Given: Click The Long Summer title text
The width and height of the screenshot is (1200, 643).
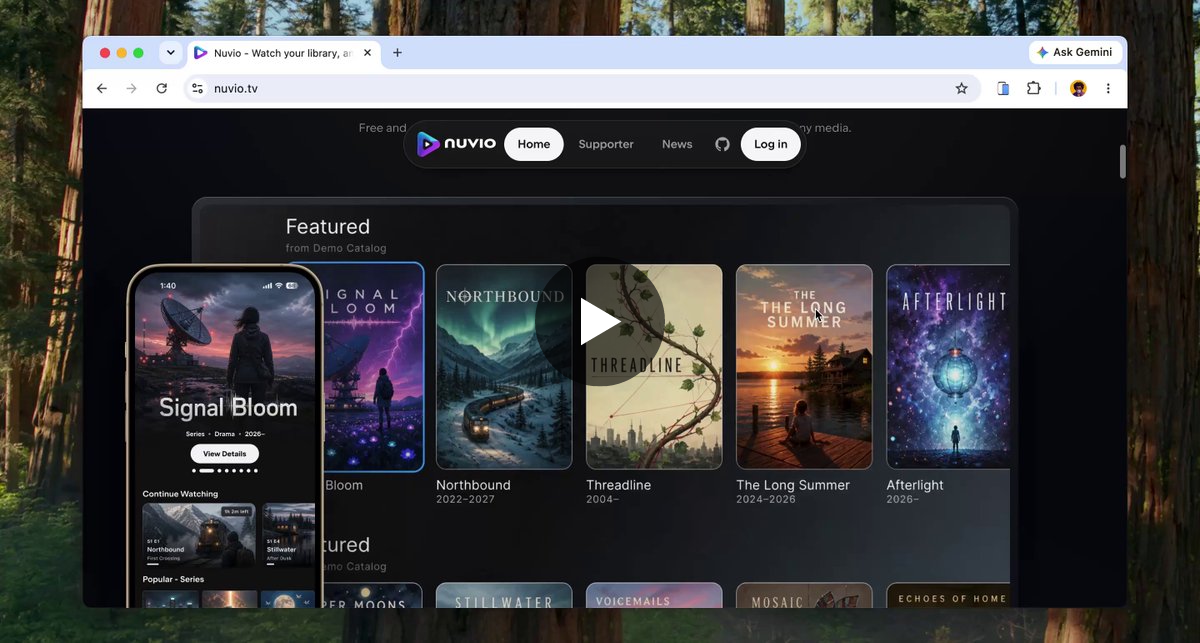Looking at the screenshot, I should click(793, 485).
